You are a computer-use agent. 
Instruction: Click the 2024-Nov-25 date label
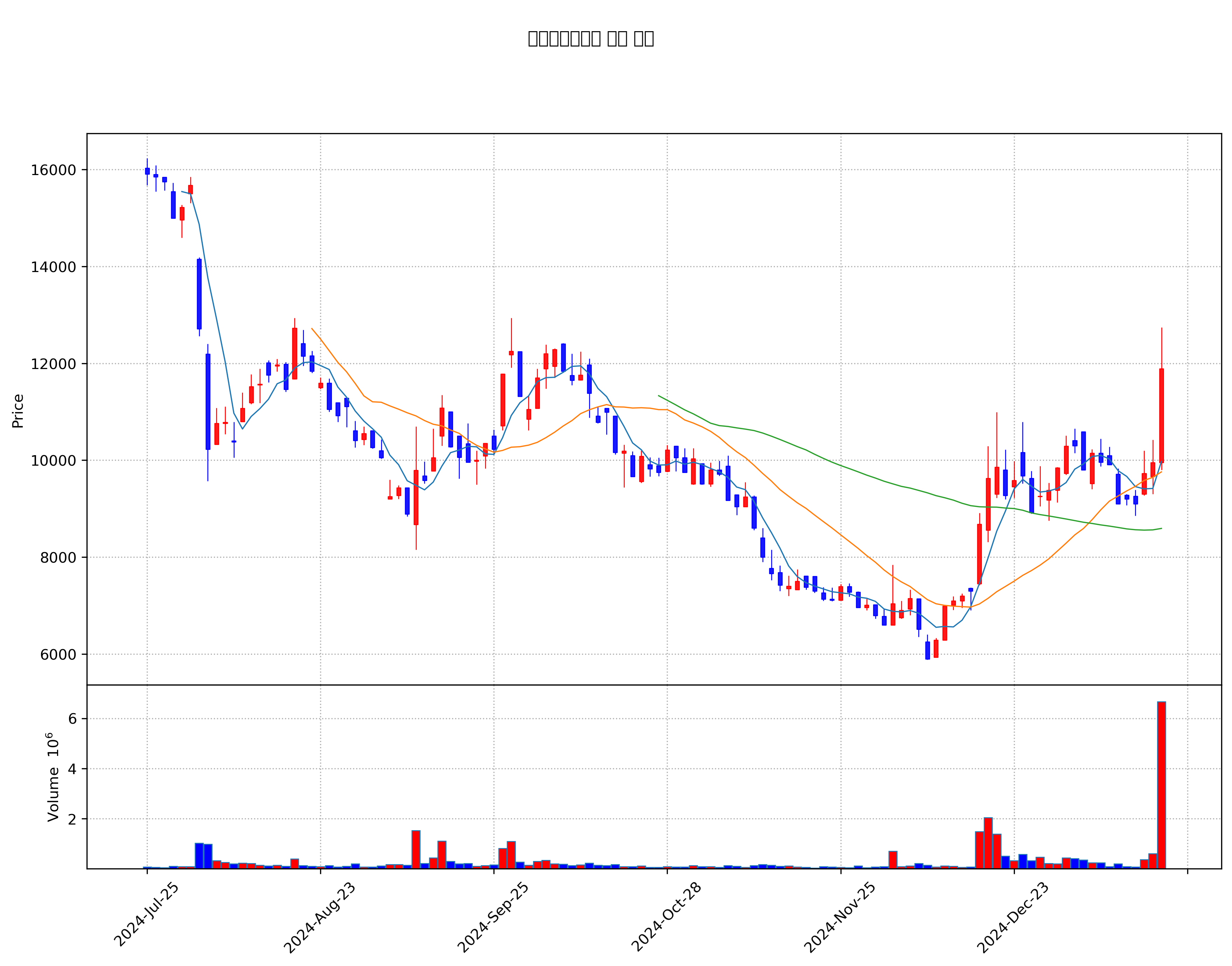(x=840, y=917)
